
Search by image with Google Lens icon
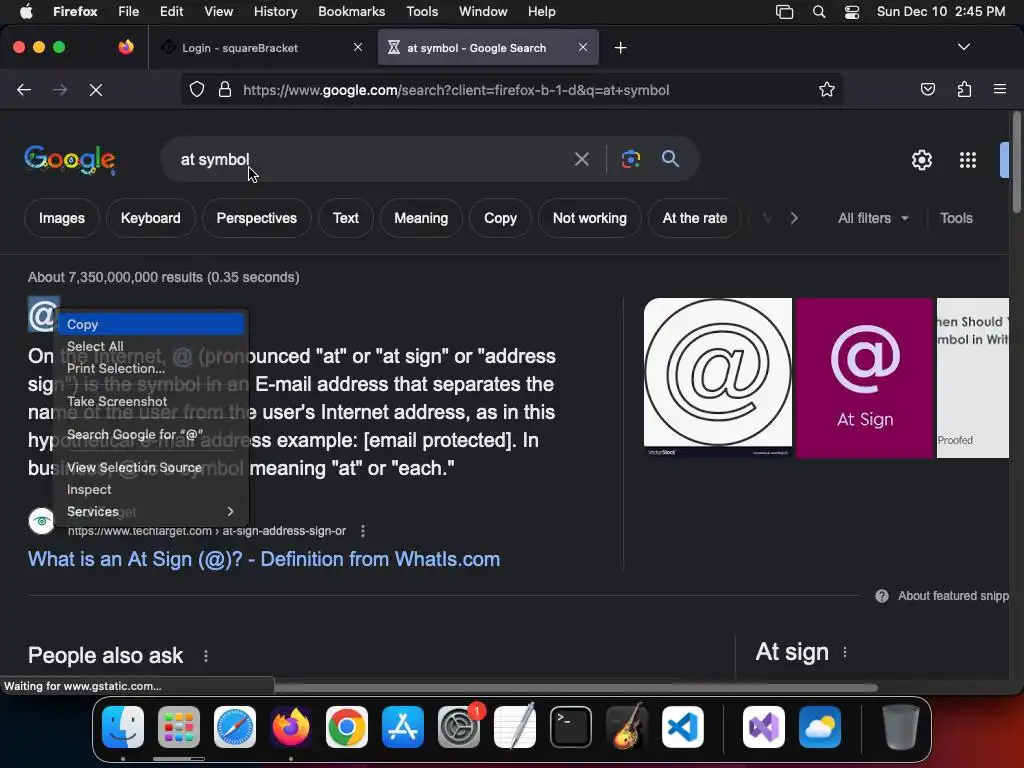click(630, 159)
